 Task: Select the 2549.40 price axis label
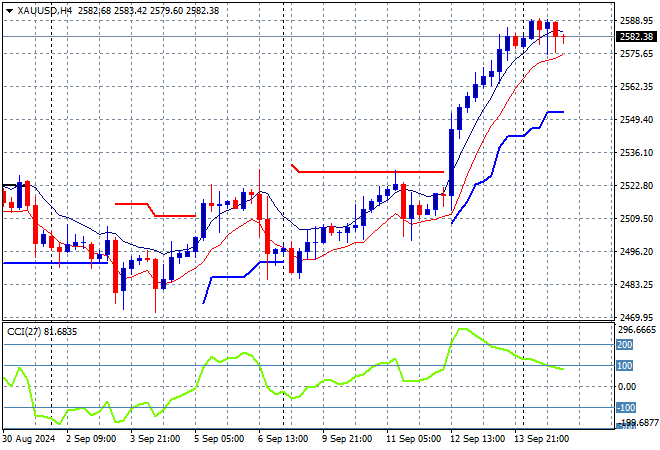click(x=637, y=120)
